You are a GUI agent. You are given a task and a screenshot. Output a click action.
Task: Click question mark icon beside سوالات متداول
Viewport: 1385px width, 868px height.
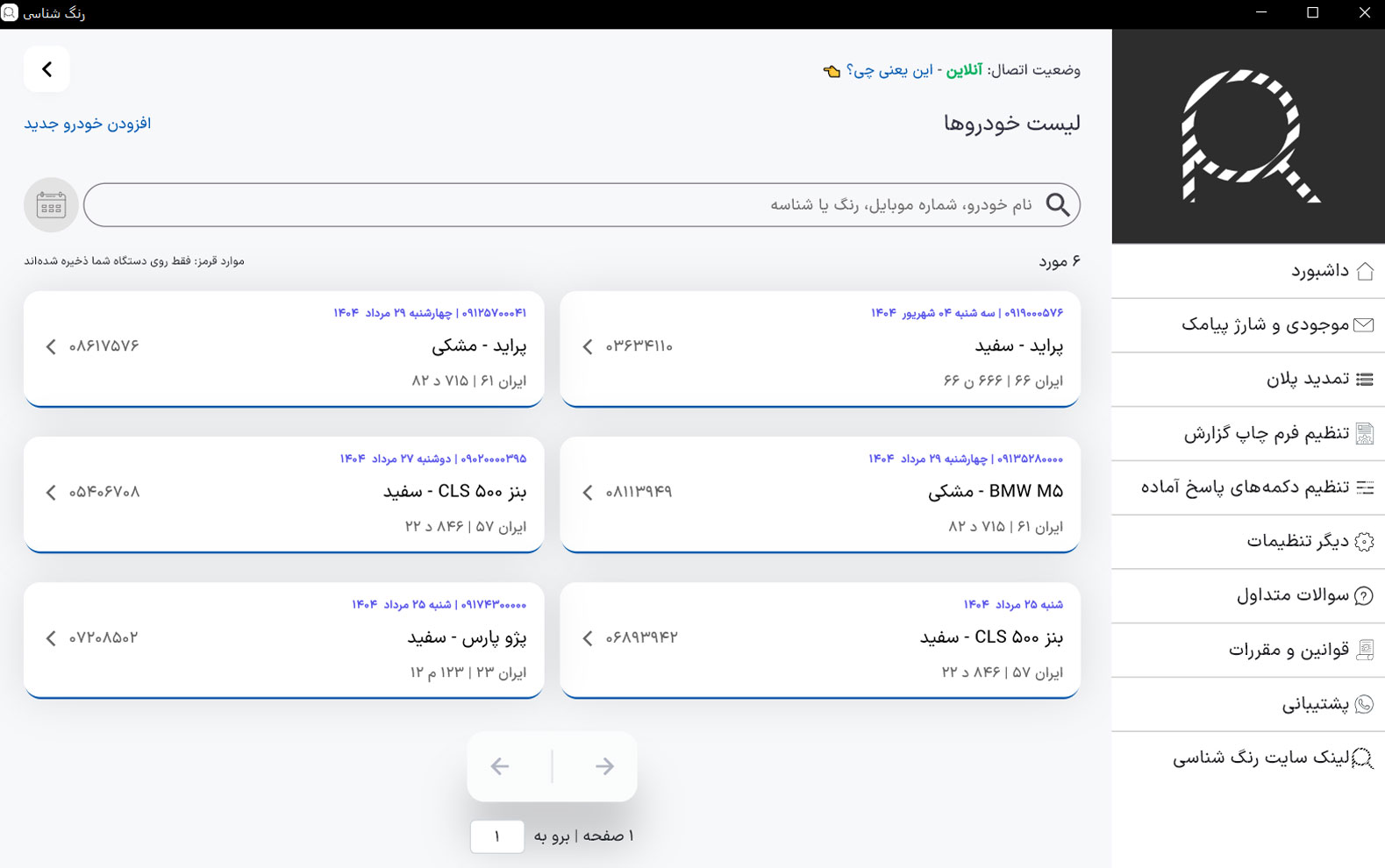(x=1364, y=596)
